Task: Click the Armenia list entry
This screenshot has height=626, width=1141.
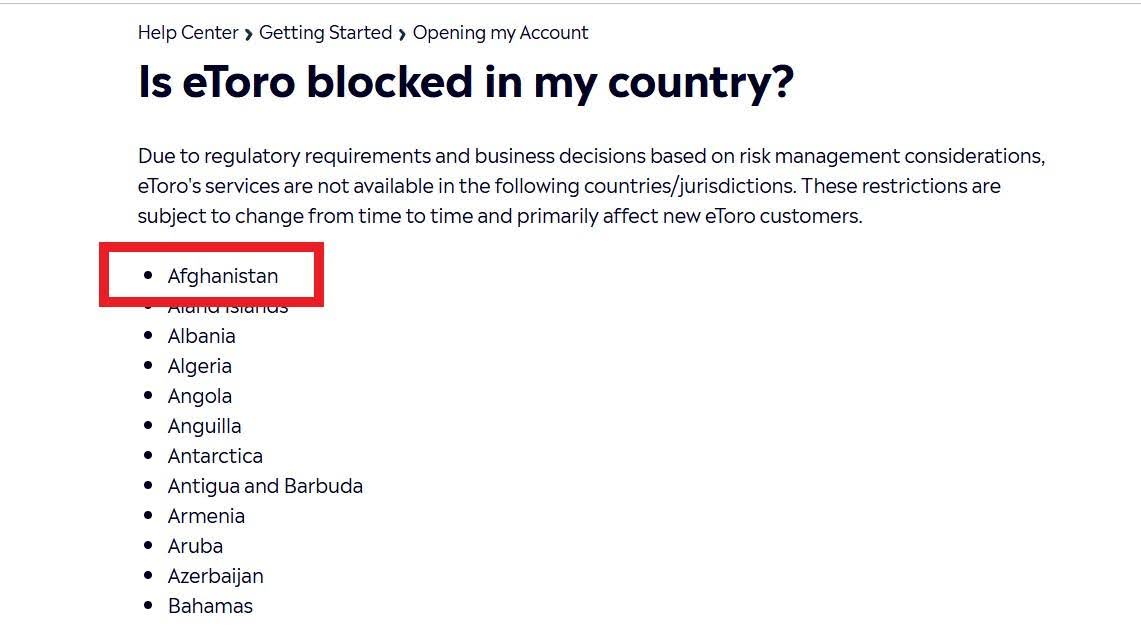Action: click(x=206, y=516)
